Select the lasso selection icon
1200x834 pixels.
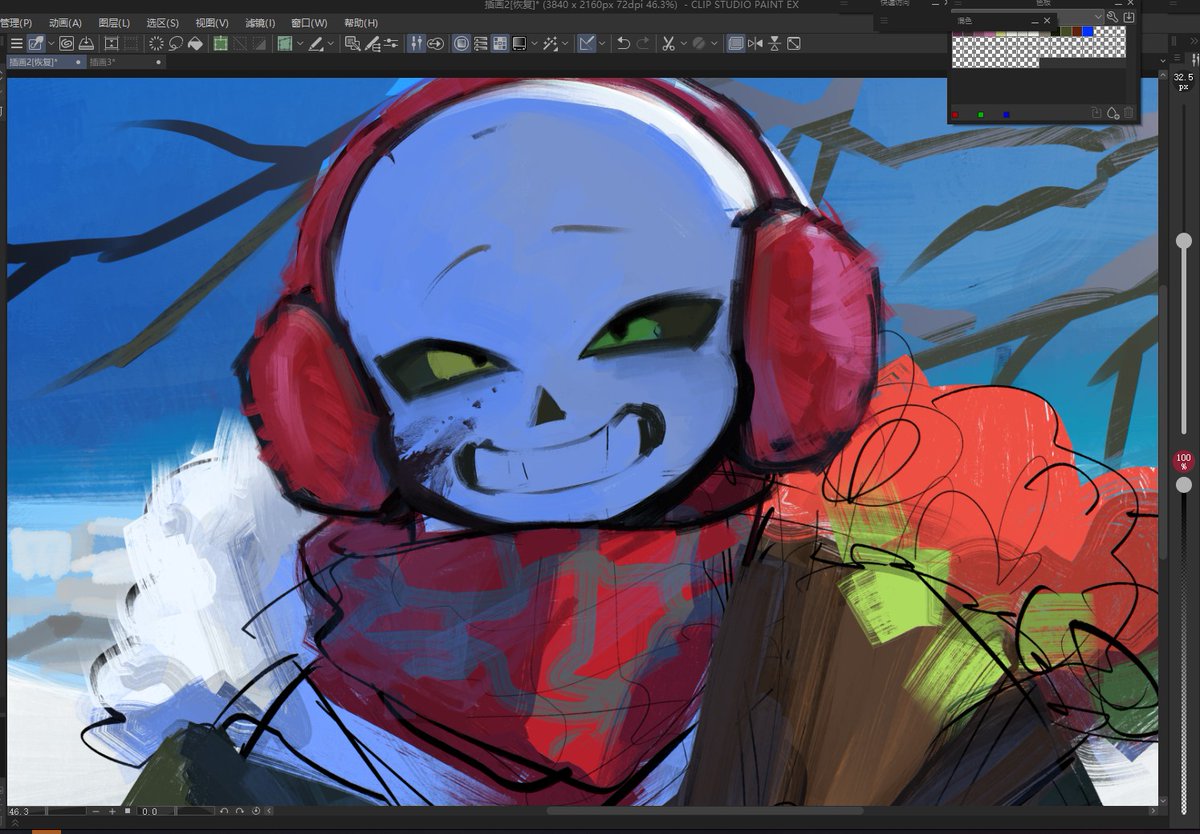click(176, 43)
